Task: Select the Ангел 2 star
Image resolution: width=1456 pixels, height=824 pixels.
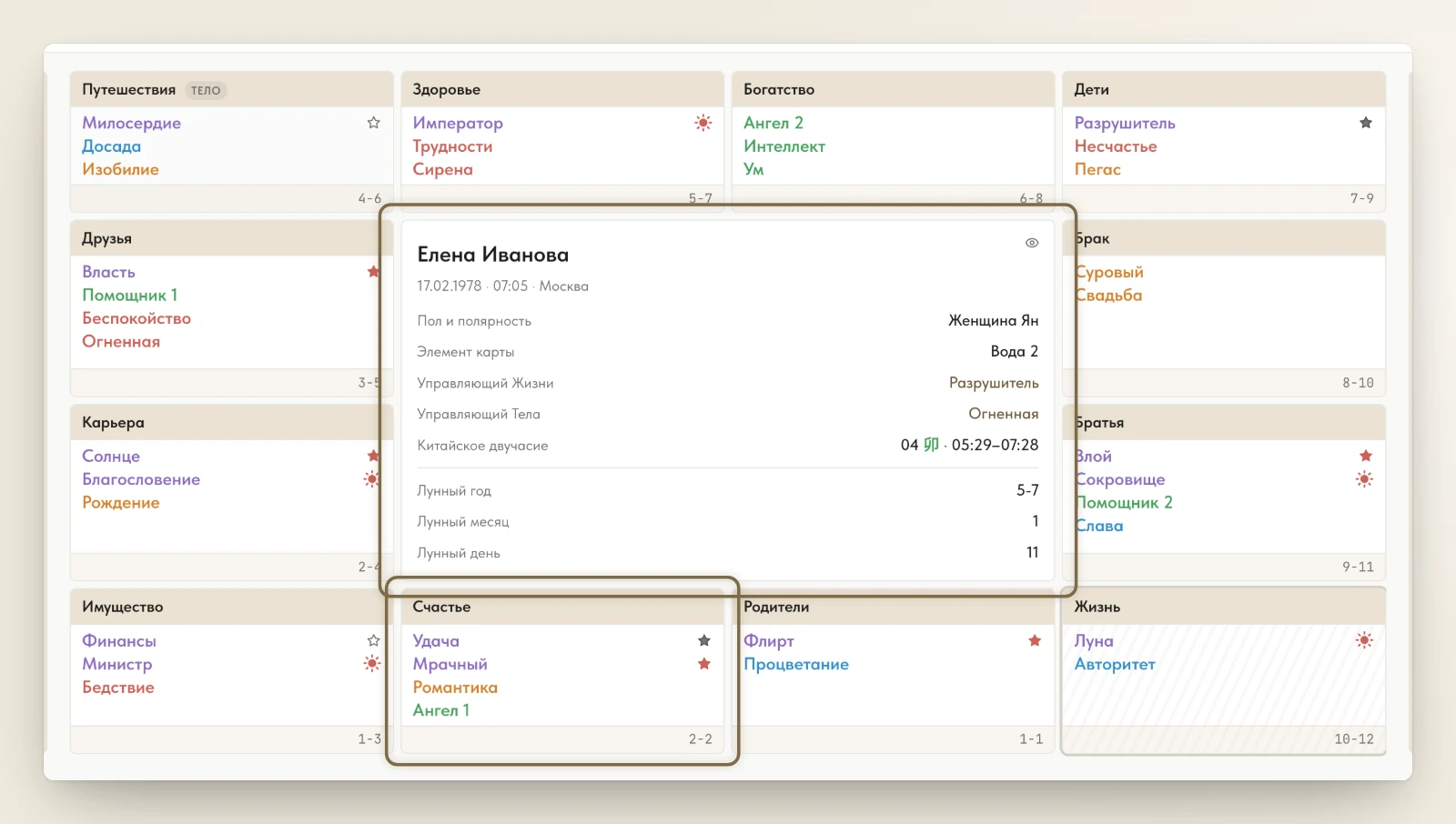Action: click(773, 123)
